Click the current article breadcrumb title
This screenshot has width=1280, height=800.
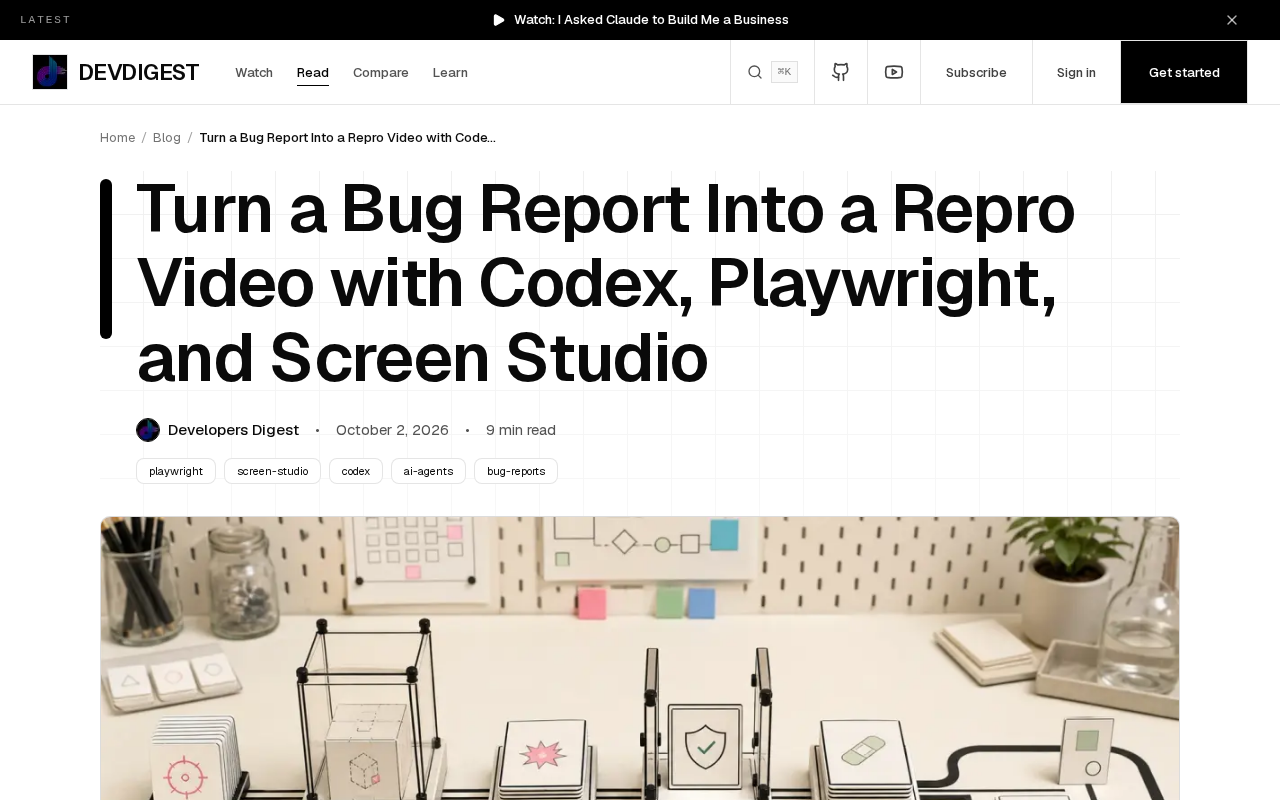point(347,138)
